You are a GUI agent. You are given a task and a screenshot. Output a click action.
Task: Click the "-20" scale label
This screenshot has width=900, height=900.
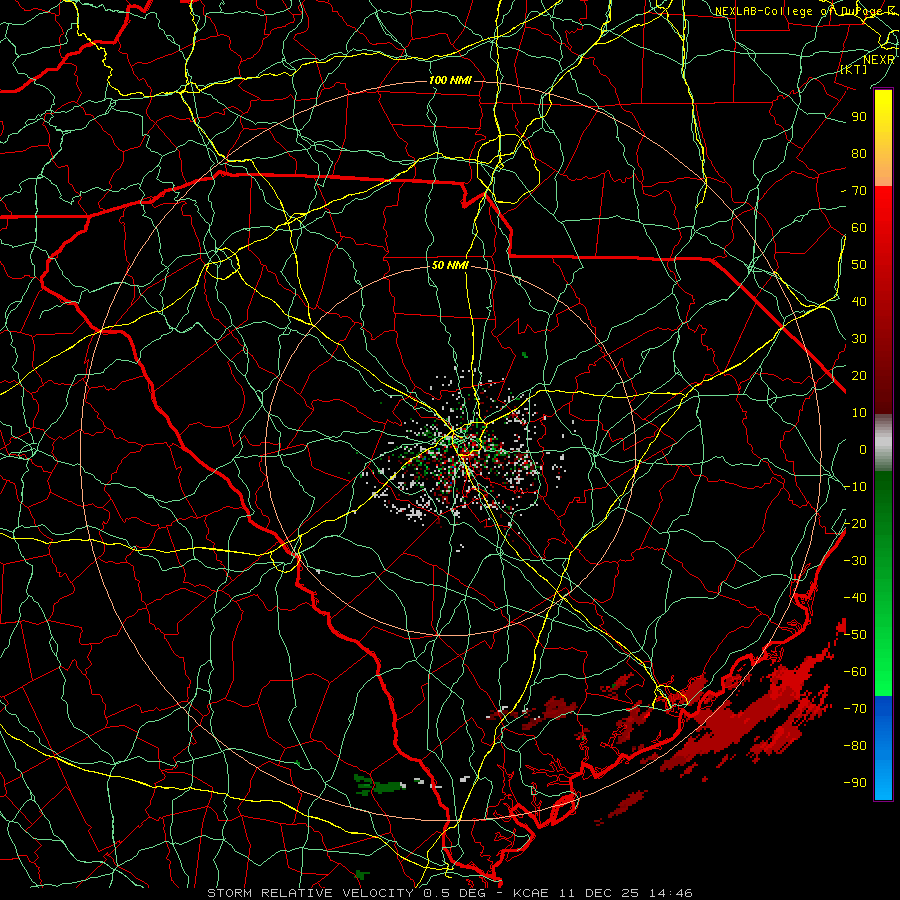coord(855,523)
